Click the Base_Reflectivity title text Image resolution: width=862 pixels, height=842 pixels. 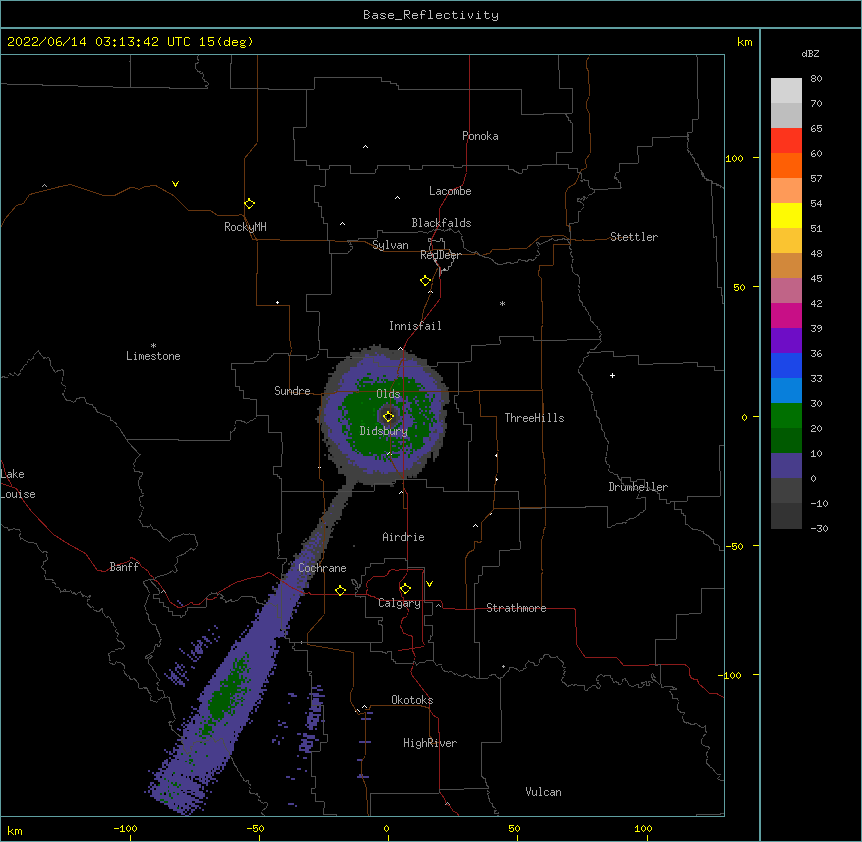click(x=431, y=15)
